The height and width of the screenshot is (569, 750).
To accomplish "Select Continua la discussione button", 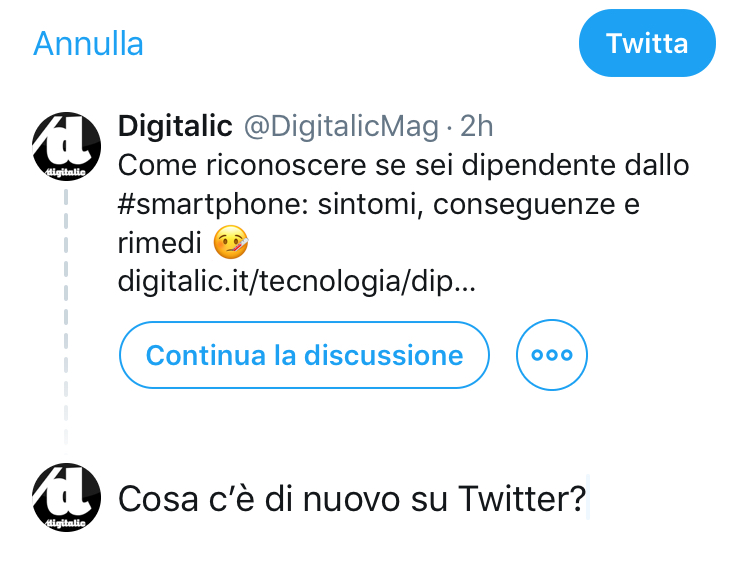I will [304, 355].
